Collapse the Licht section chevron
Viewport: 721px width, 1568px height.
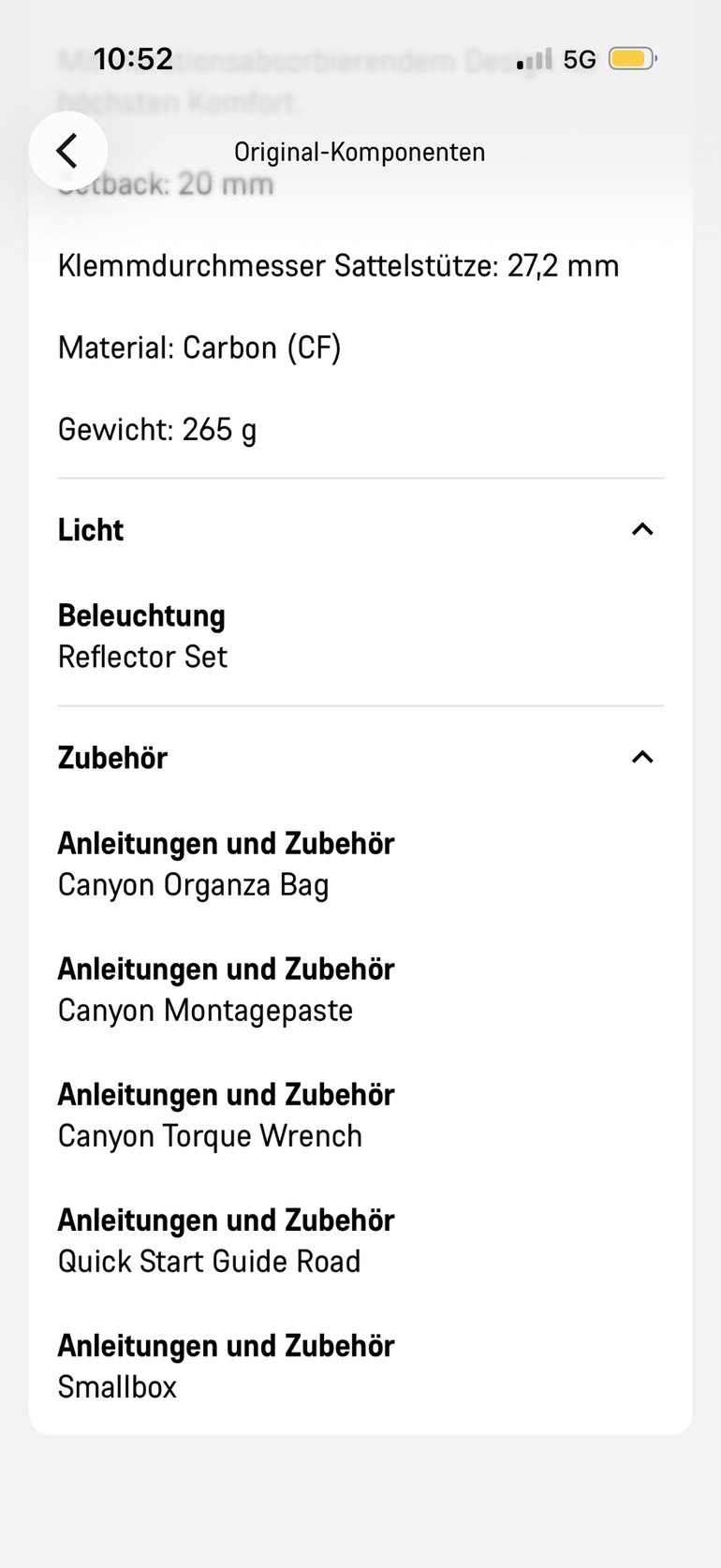[x=642, y=529]
